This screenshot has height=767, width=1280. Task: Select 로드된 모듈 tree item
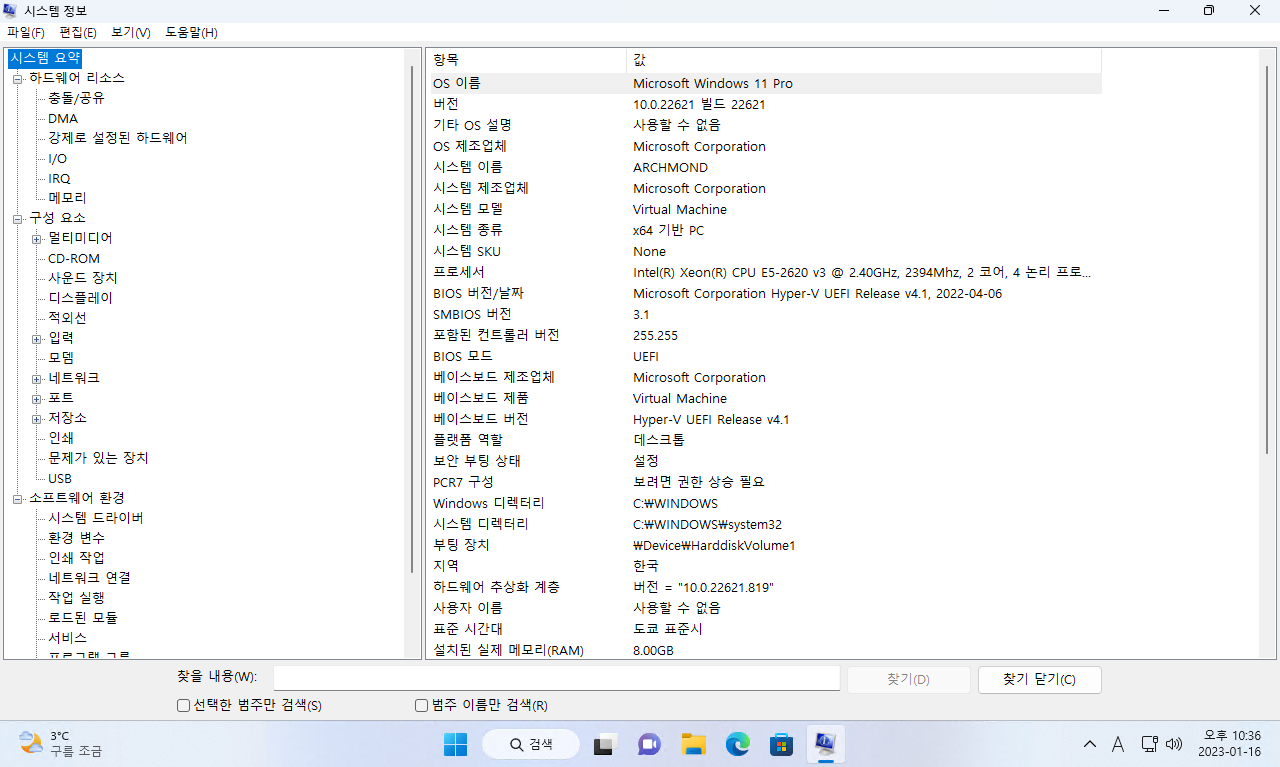(83, 618)
